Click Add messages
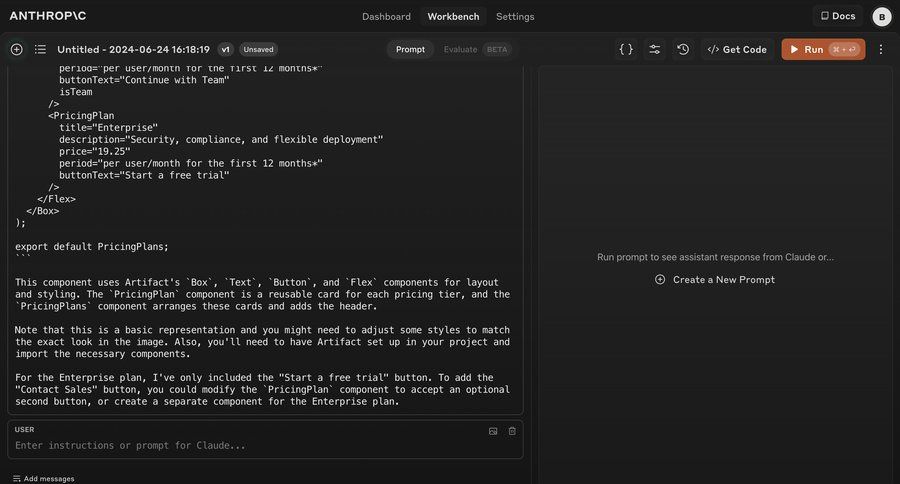The height and width of the screenshot is (484, 900). [x=44, y=478]
